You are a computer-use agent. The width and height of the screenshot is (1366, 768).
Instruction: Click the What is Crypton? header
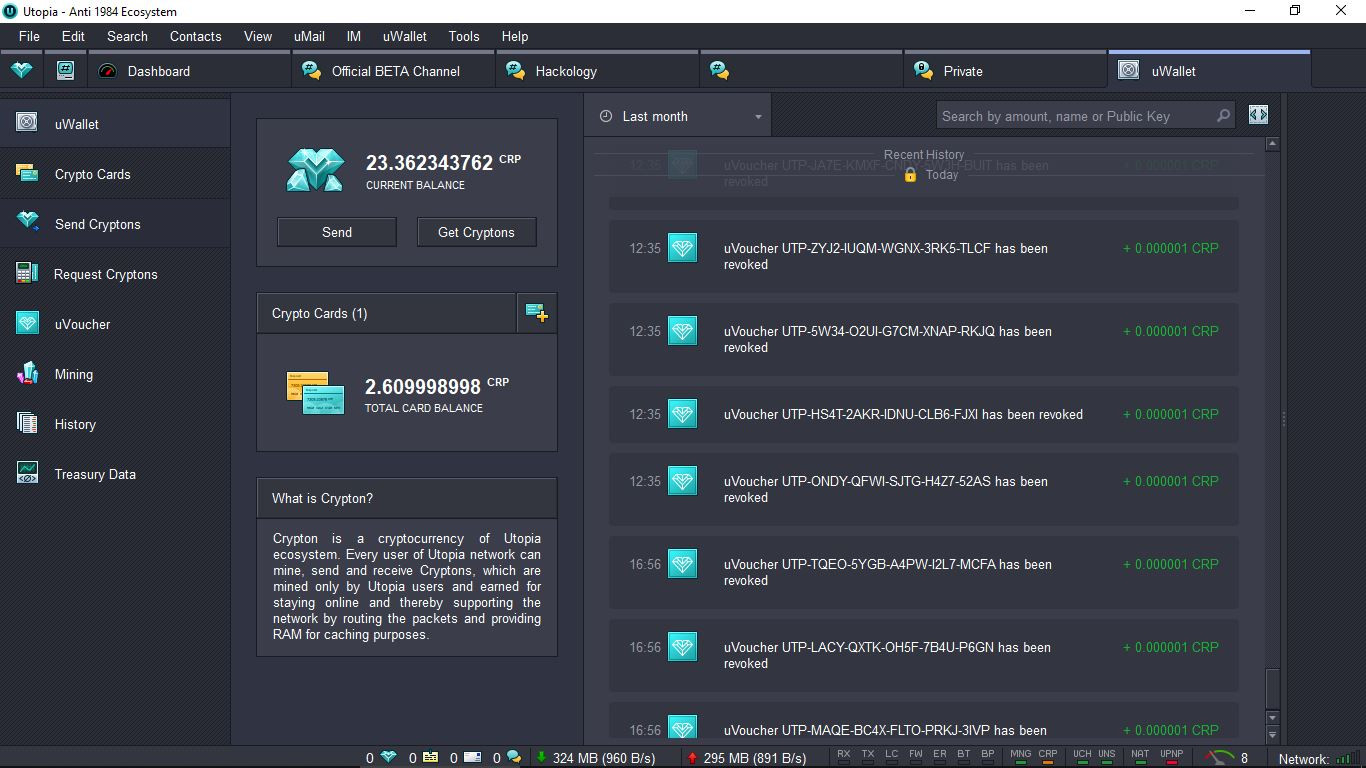(407, 498)
